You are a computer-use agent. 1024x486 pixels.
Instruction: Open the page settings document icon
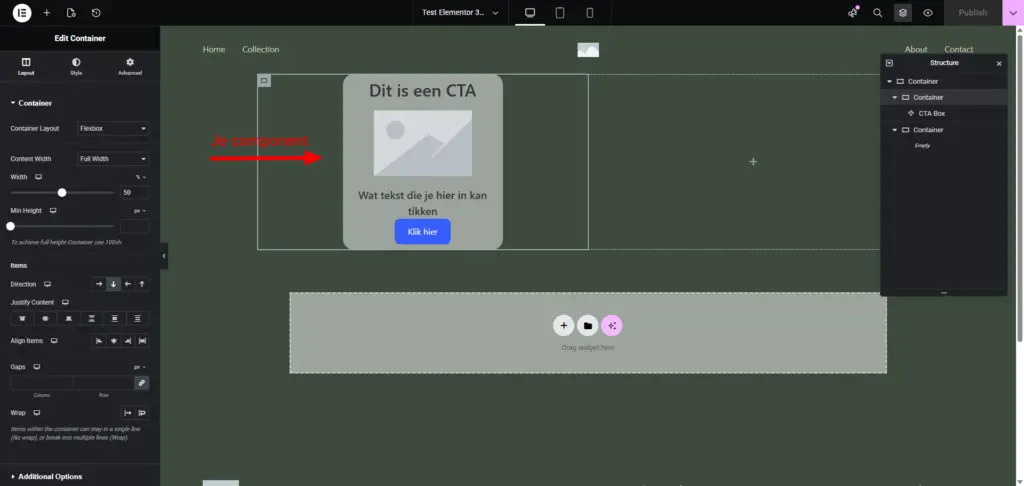tap(71, 12)
